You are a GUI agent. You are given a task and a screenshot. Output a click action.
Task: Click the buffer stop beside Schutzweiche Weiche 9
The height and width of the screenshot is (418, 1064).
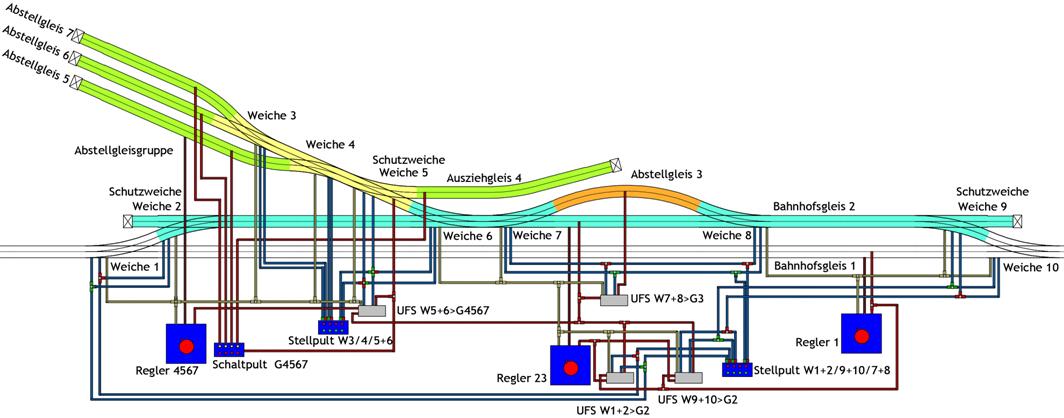1017,221
